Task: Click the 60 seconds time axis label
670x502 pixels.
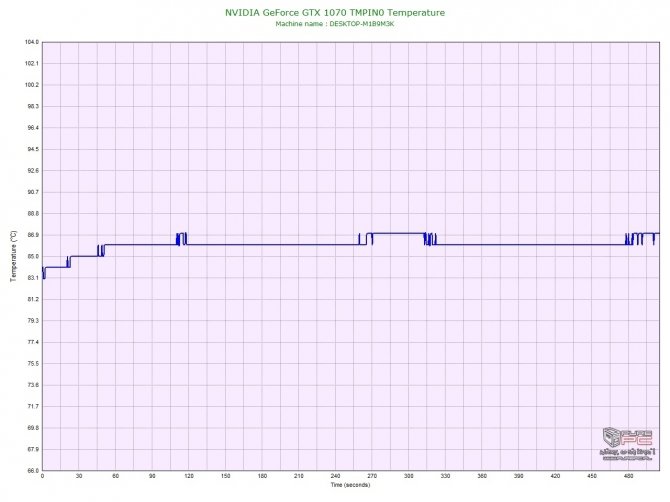Action: [x=115, y=476]
